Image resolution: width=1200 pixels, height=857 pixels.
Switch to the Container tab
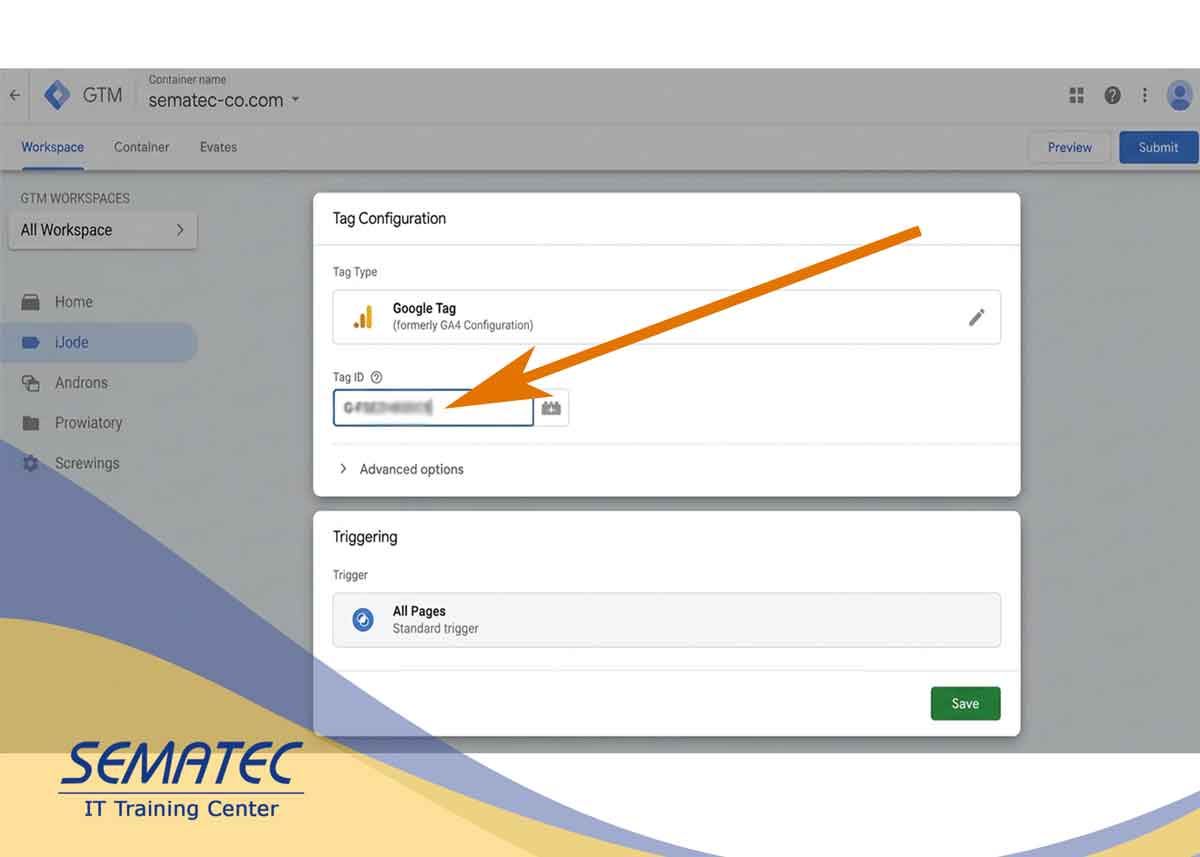click(x=142, y=147)
